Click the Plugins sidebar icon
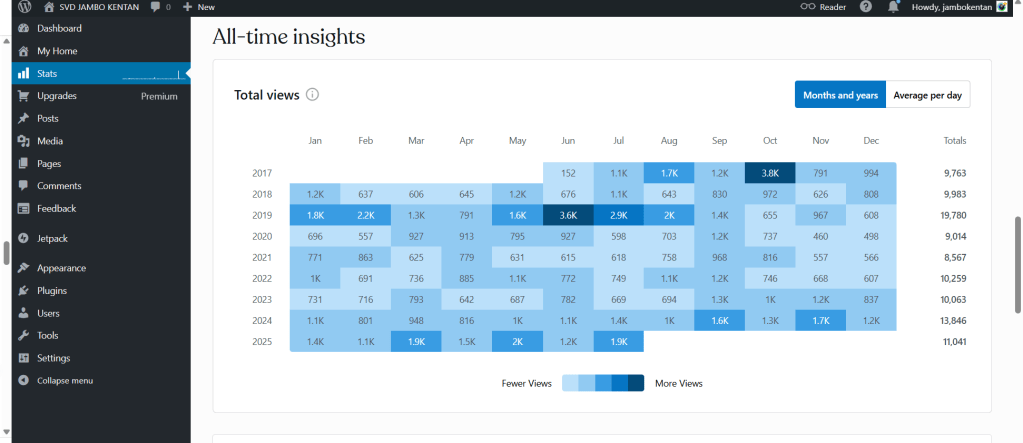 (x=24, y=291)
